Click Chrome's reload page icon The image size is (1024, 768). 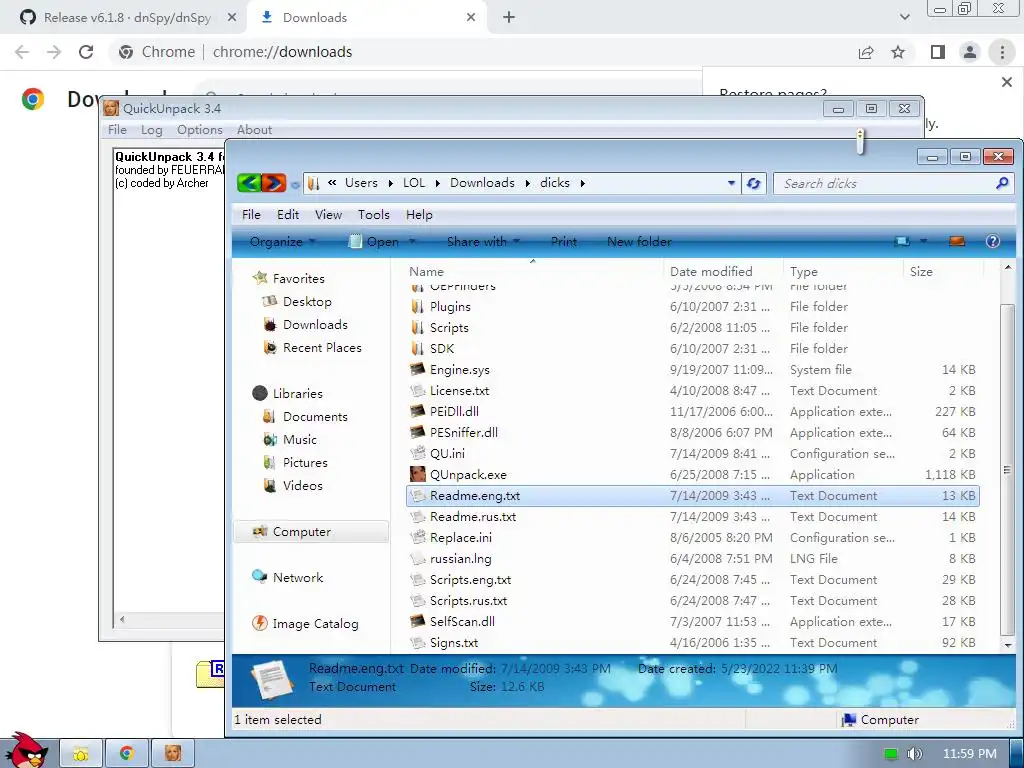(x=86, y=52)
